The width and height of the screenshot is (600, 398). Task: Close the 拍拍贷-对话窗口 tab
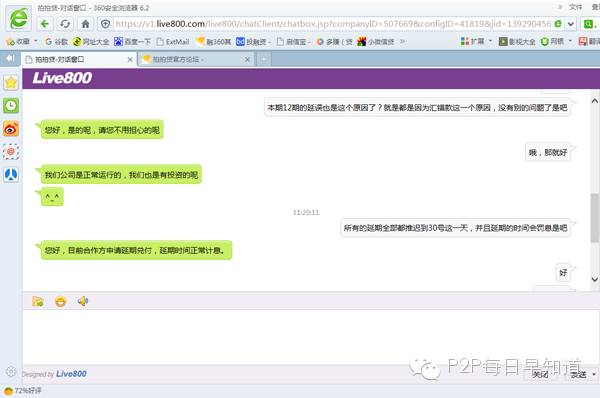[130, 59]
